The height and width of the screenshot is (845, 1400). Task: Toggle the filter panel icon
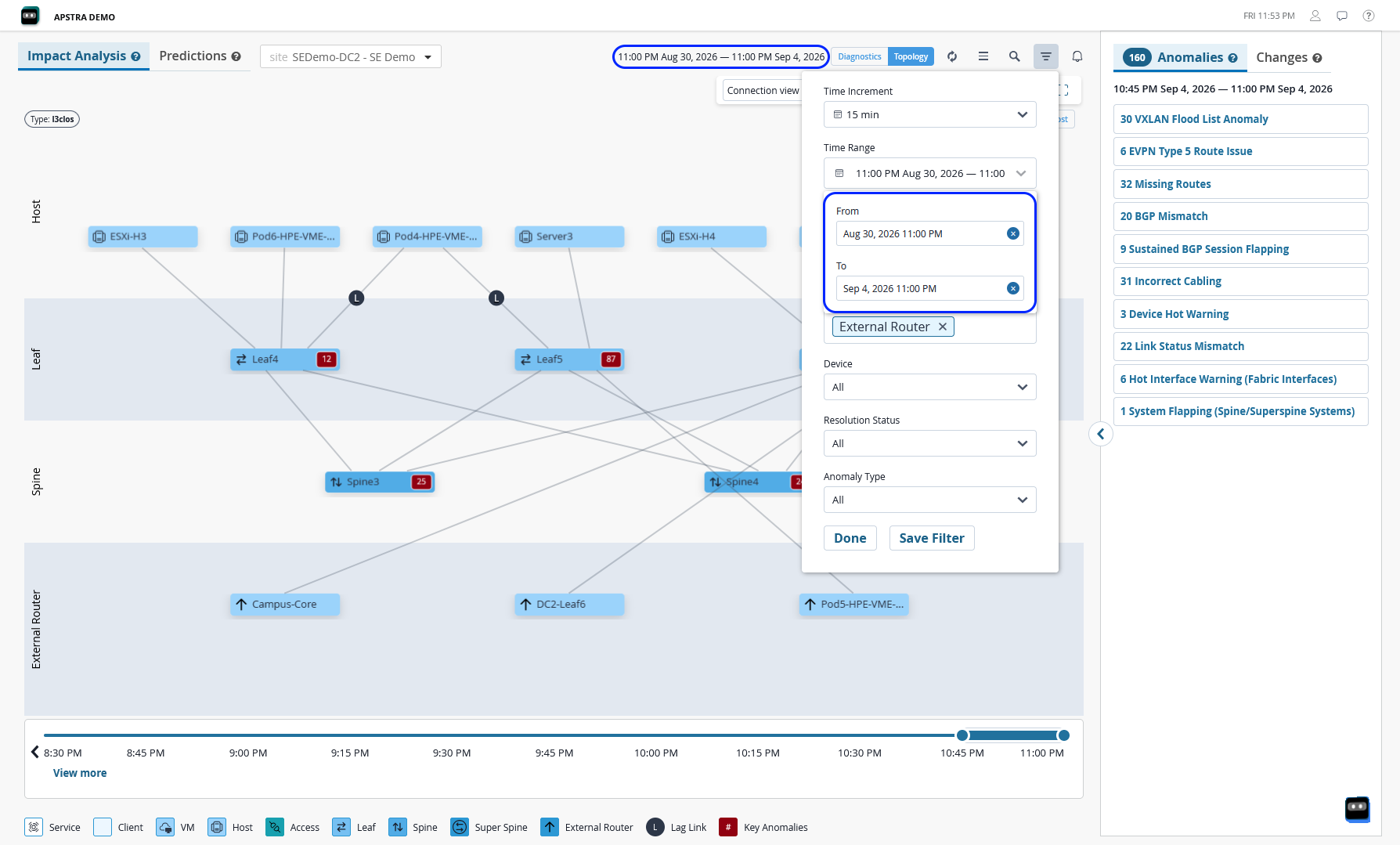coord(1046,56)
